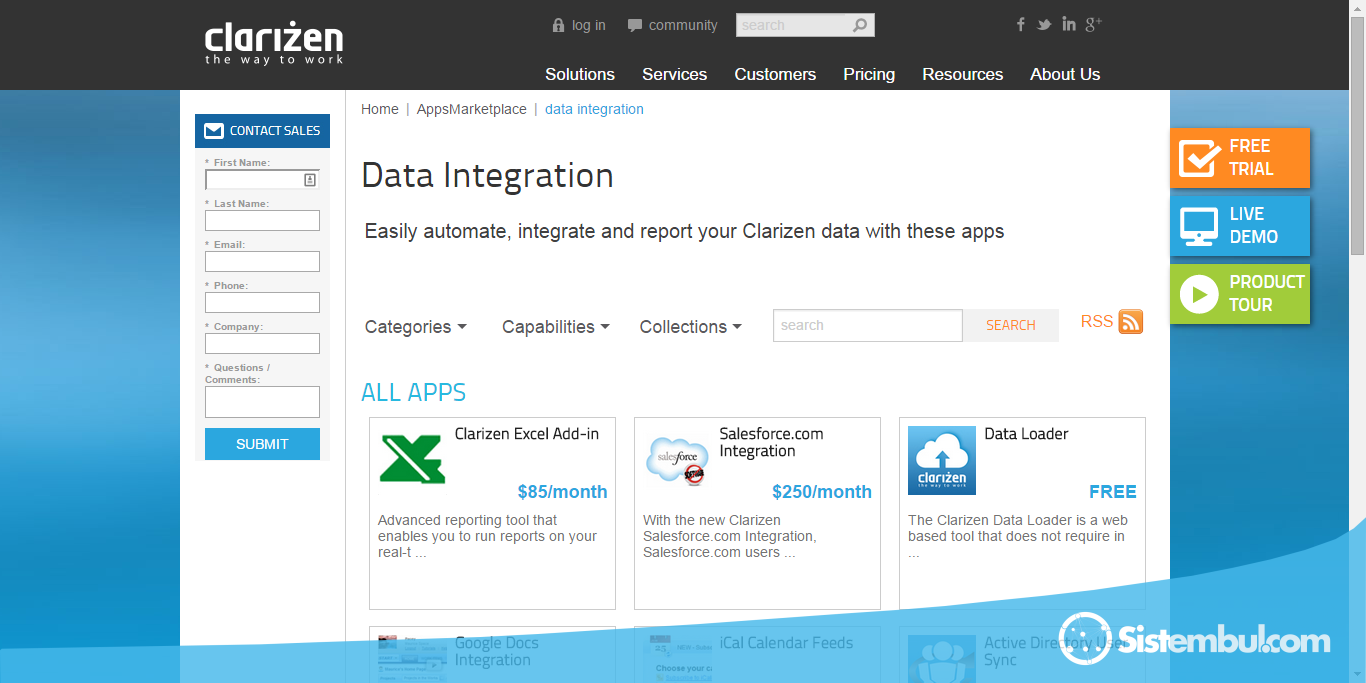
Task: Expand the Collections dropdown
Action: click(x=690, y=327)
